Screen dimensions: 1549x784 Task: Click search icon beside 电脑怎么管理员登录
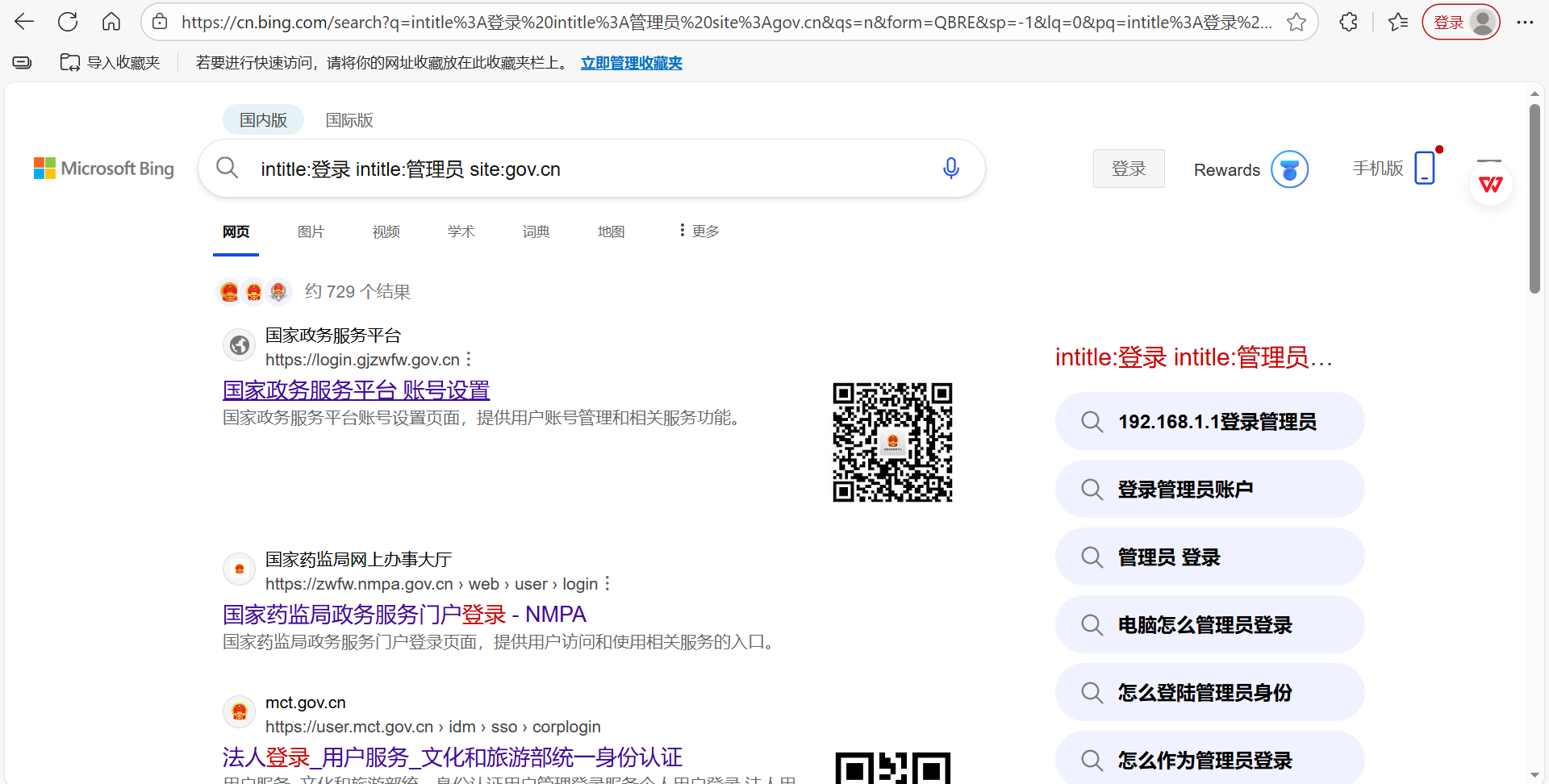pyautogui.click(x=1092, y=625)
